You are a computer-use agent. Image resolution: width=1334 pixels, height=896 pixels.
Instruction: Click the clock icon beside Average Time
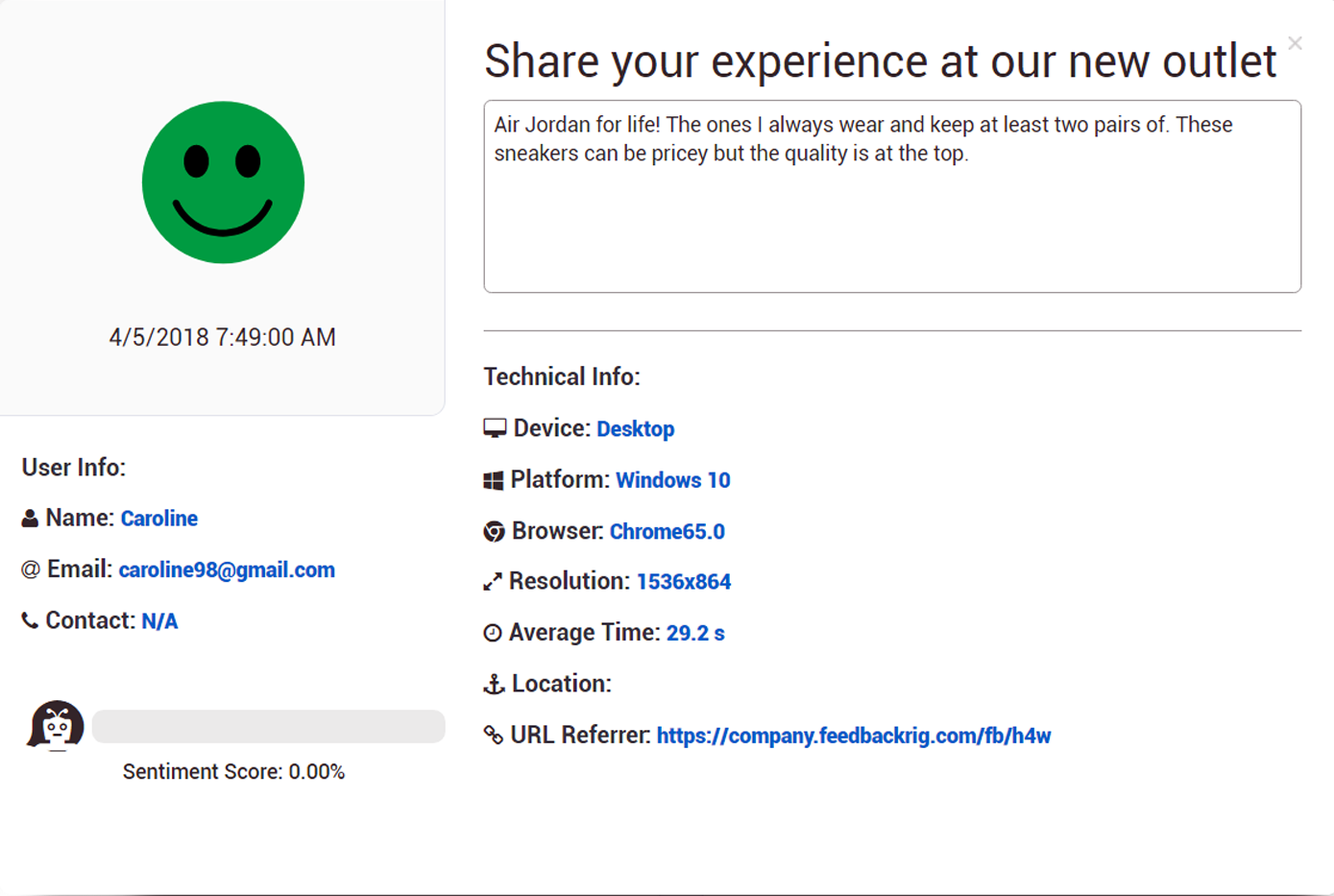tap(493, 633)
